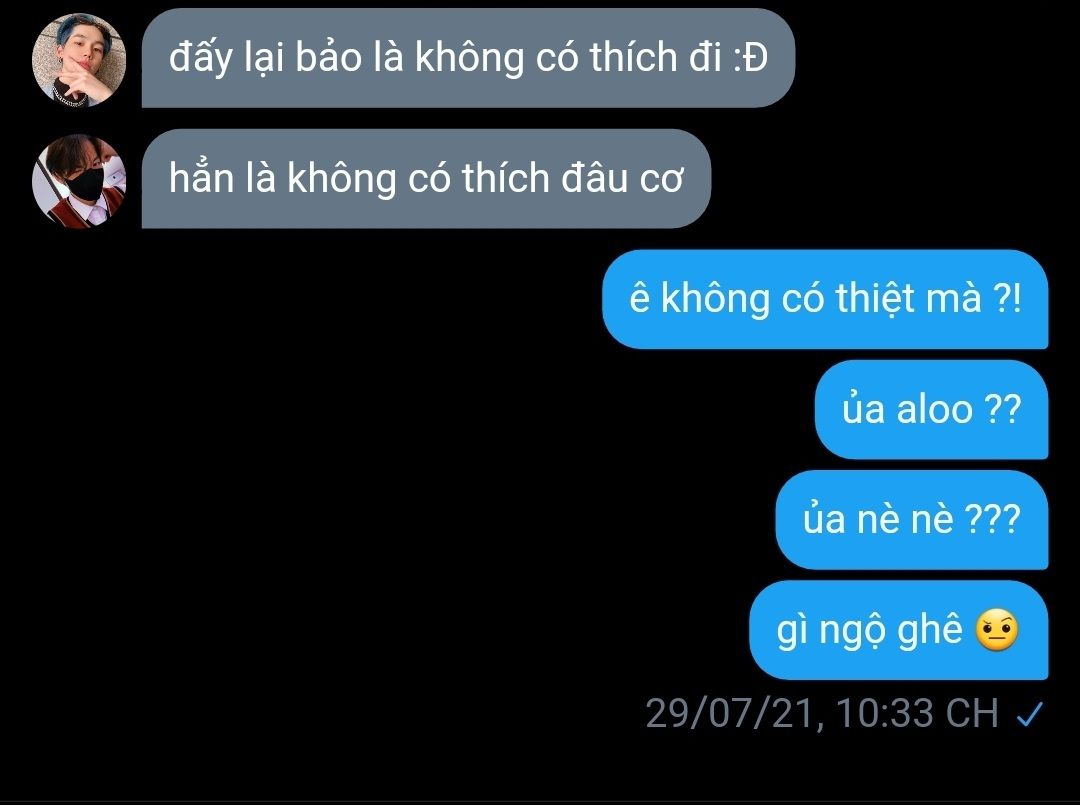Select the 'hẳn là không có thích đâu cơ' message

coord(426,178)
